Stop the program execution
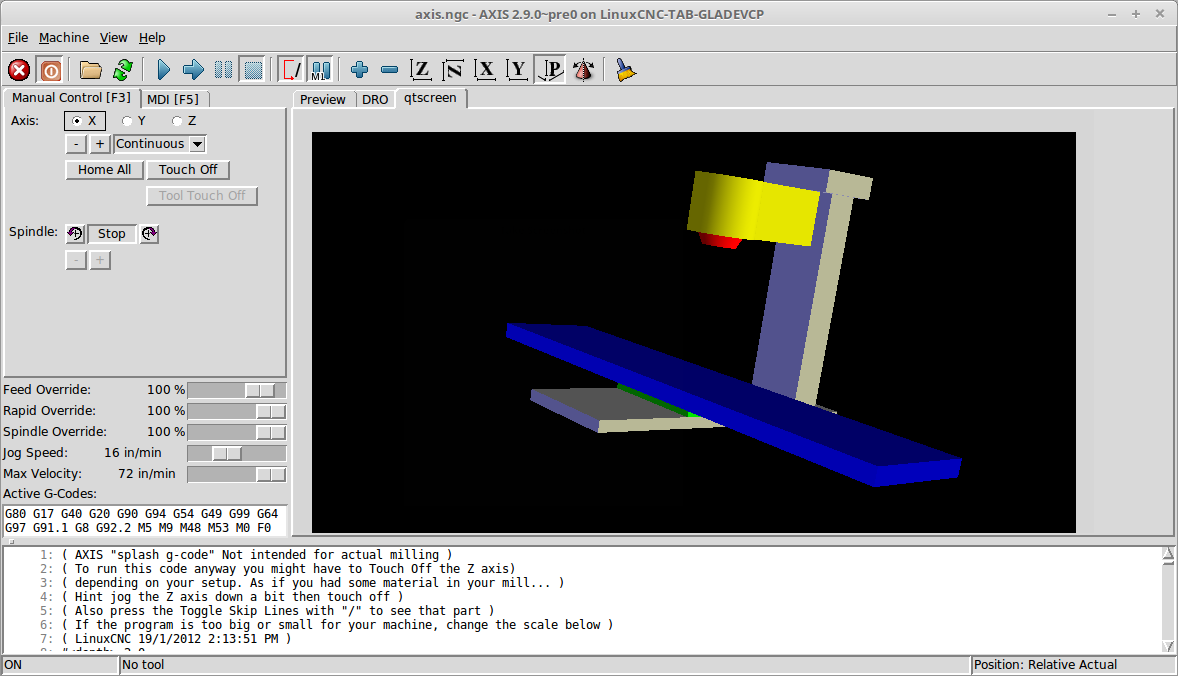Screen dimensions: 1178x676 click(254, 70)
